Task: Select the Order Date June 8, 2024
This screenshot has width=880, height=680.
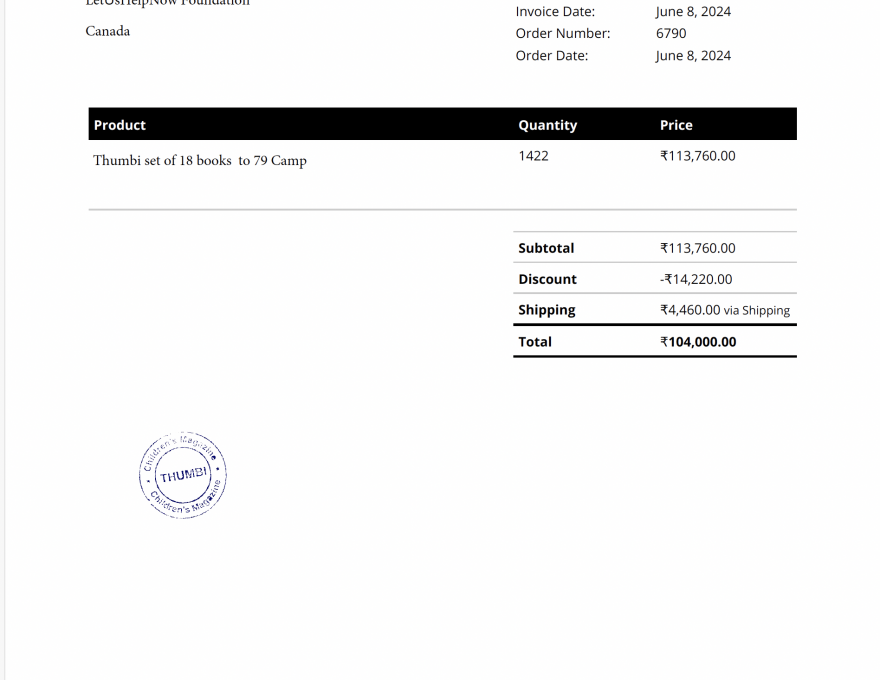Action: tap(693, 55)
